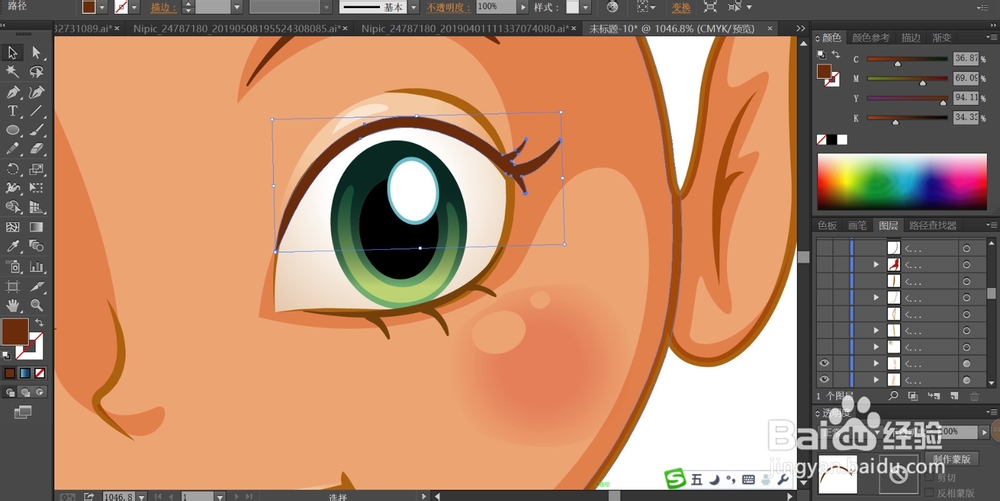Select the Selection tool (black arrow)
Screen dimensions: 1000x501
[x=12, y=52]
